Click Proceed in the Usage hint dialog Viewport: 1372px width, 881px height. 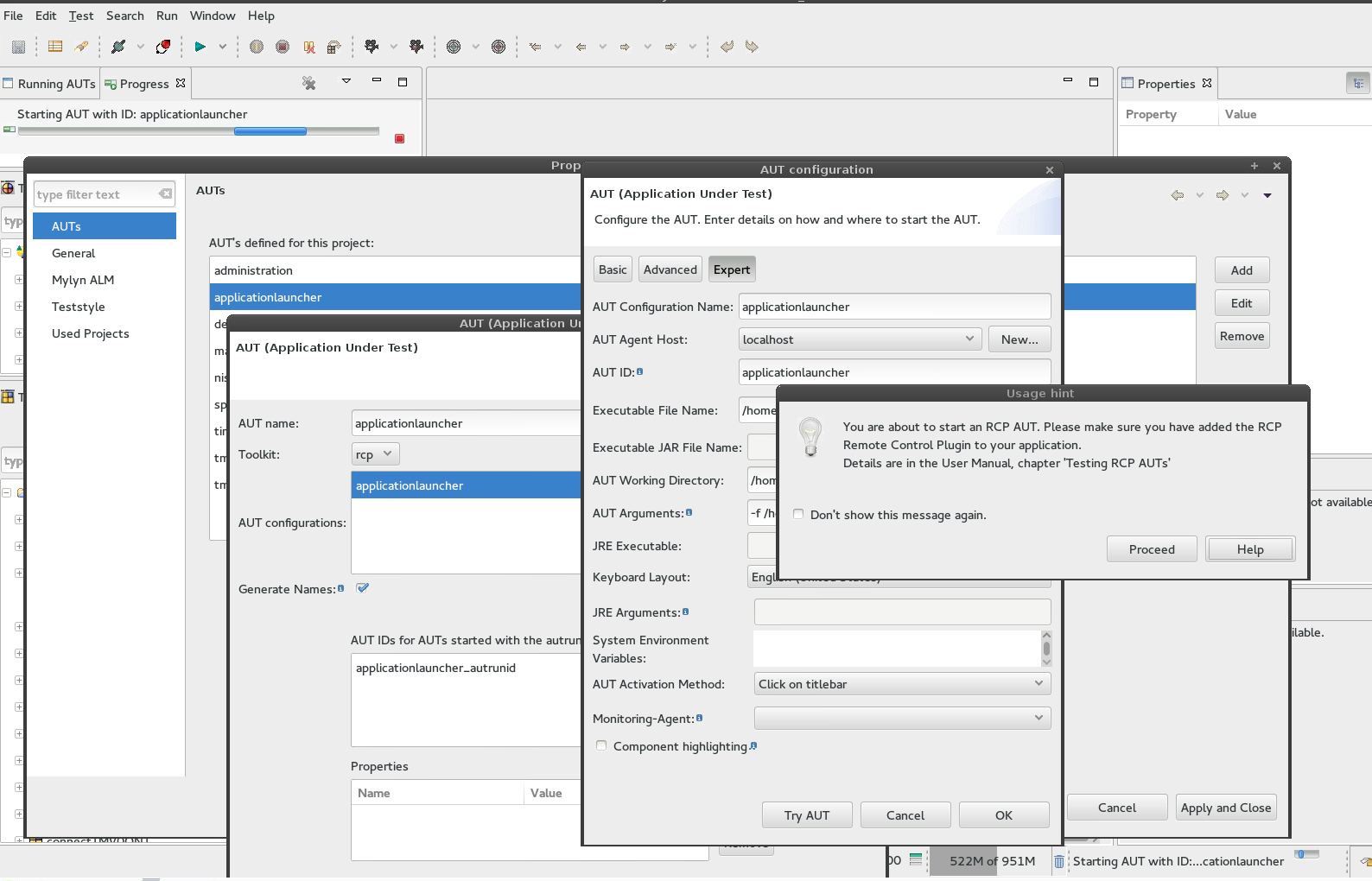coord(1152,549)
